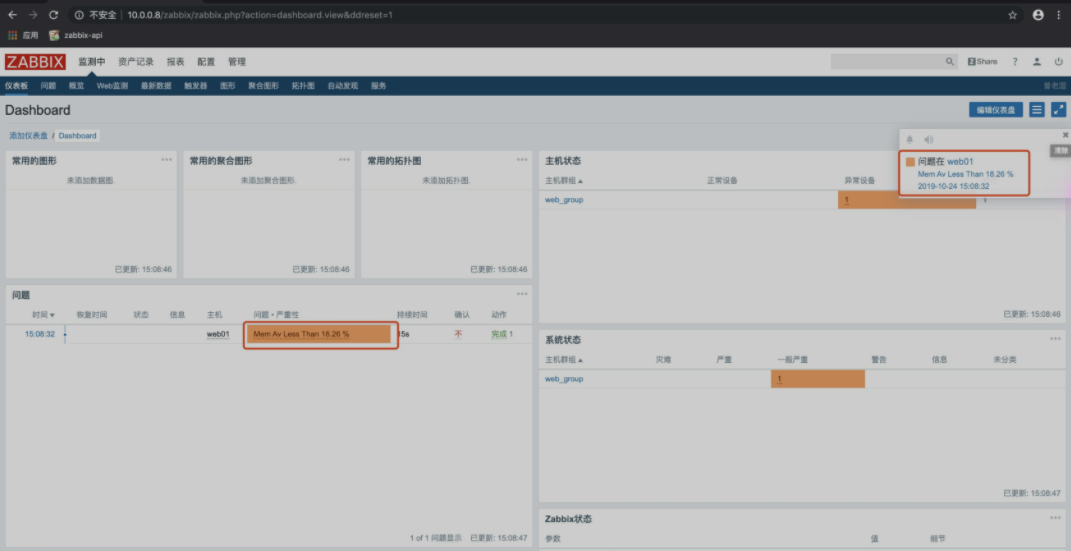Image resolution: width=1071 pixels, height=551 pixels.
Task: Close the problem notification popup
Action: [1065, 135]
